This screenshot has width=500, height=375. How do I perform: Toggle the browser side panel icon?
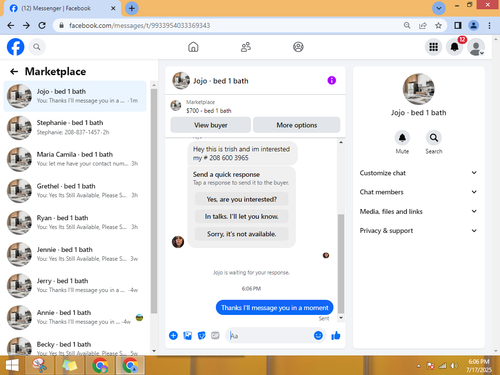coord(458,25)
